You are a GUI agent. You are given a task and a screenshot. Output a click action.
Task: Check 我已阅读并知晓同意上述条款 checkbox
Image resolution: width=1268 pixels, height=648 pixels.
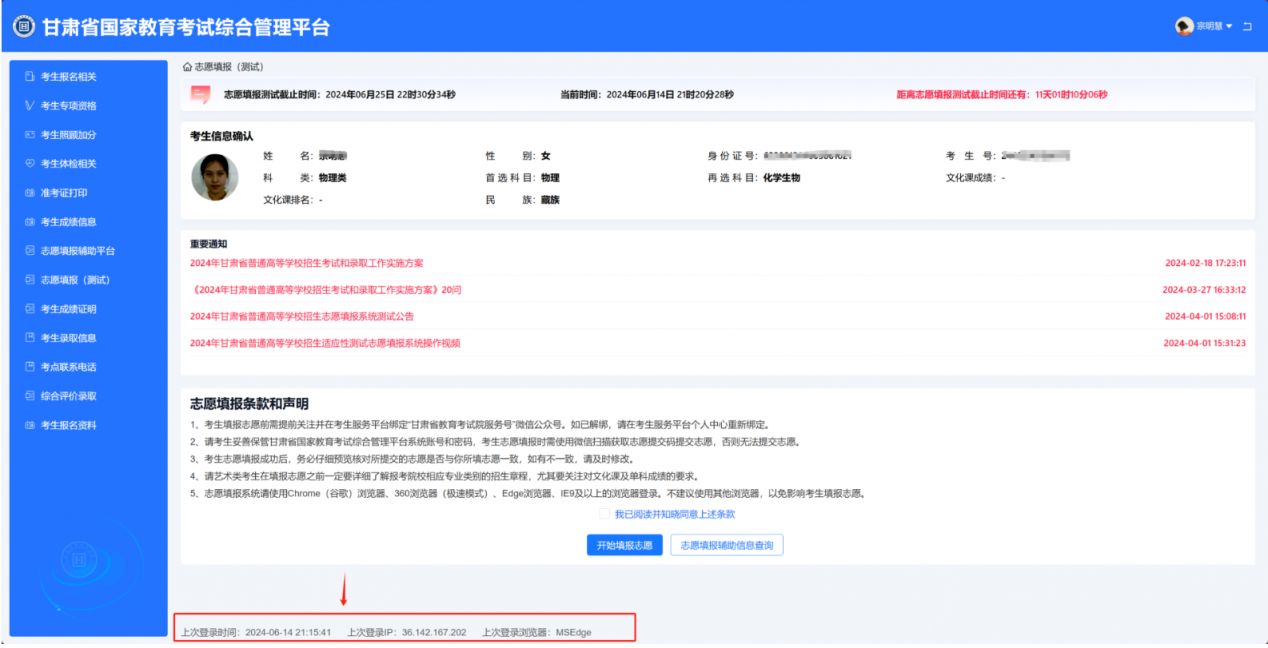pyautogui.click(x=604, y=514)
